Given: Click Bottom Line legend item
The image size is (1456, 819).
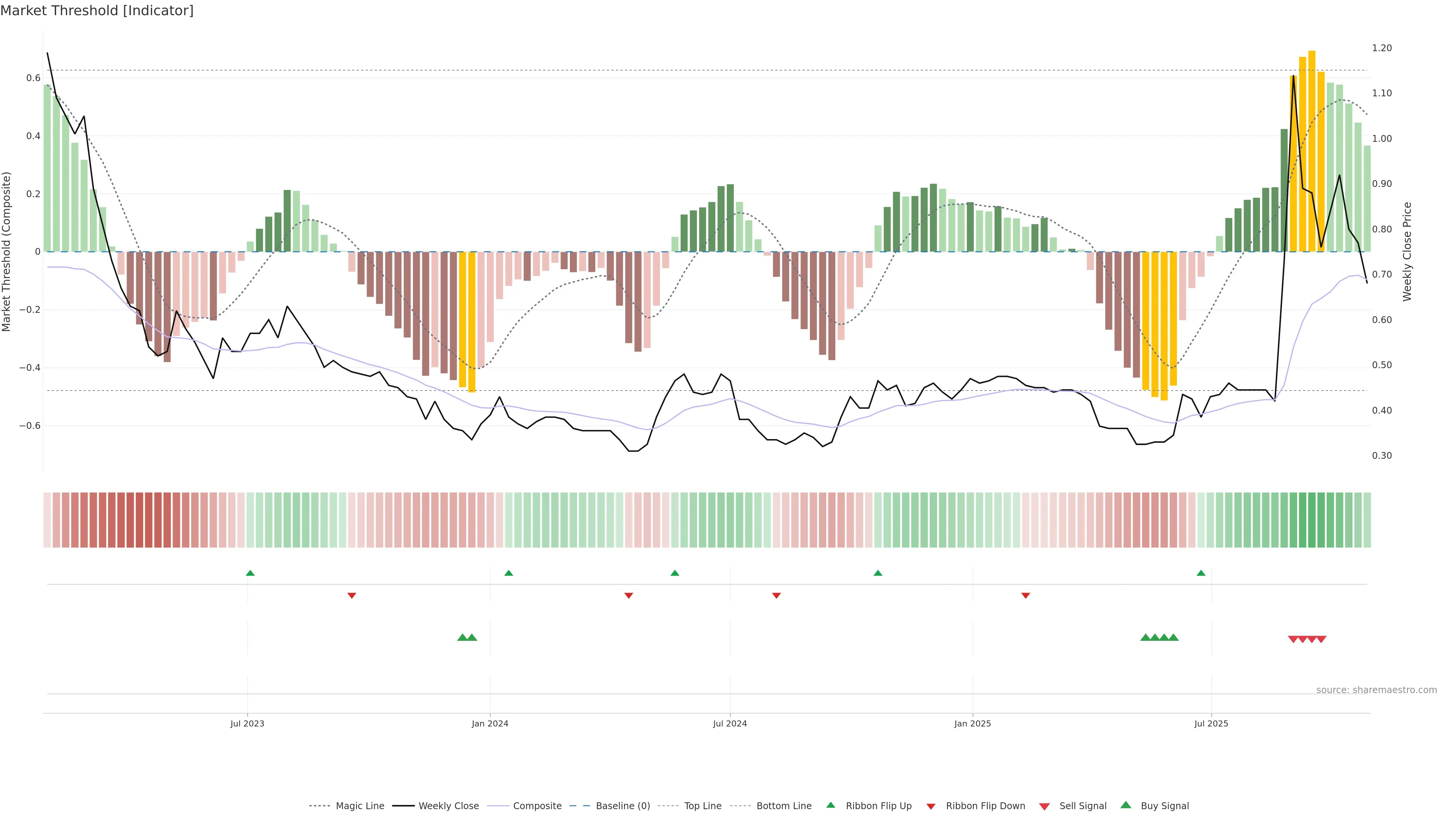Looking at the screenshot, I should [x=783, y=805].
